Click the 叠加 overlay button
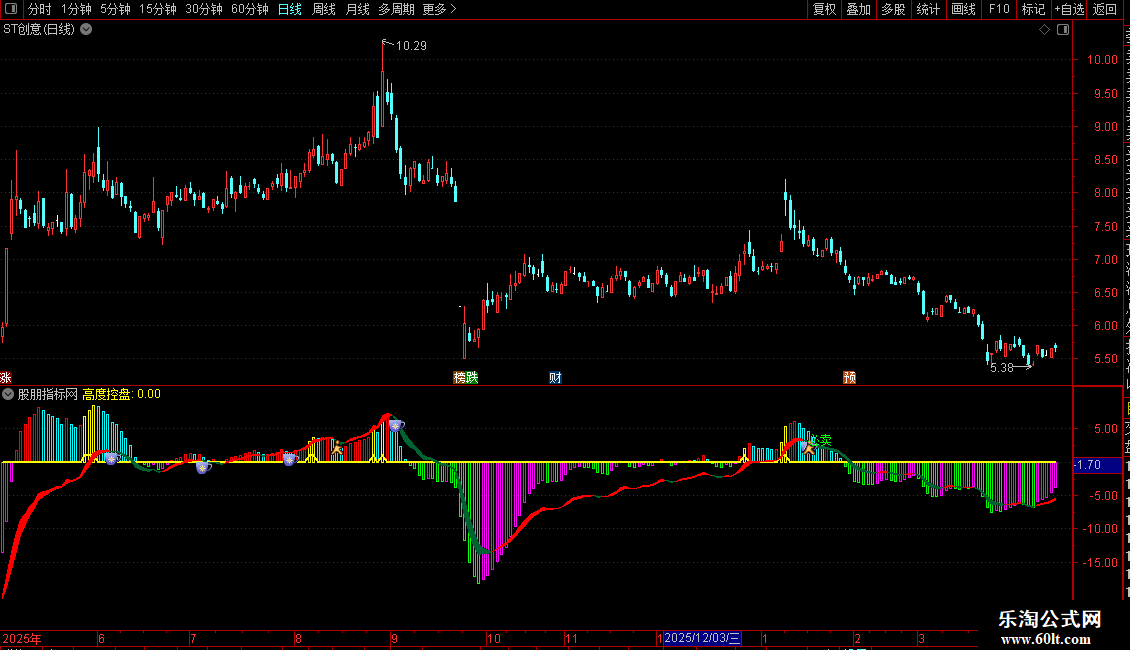 pos(858,9)
